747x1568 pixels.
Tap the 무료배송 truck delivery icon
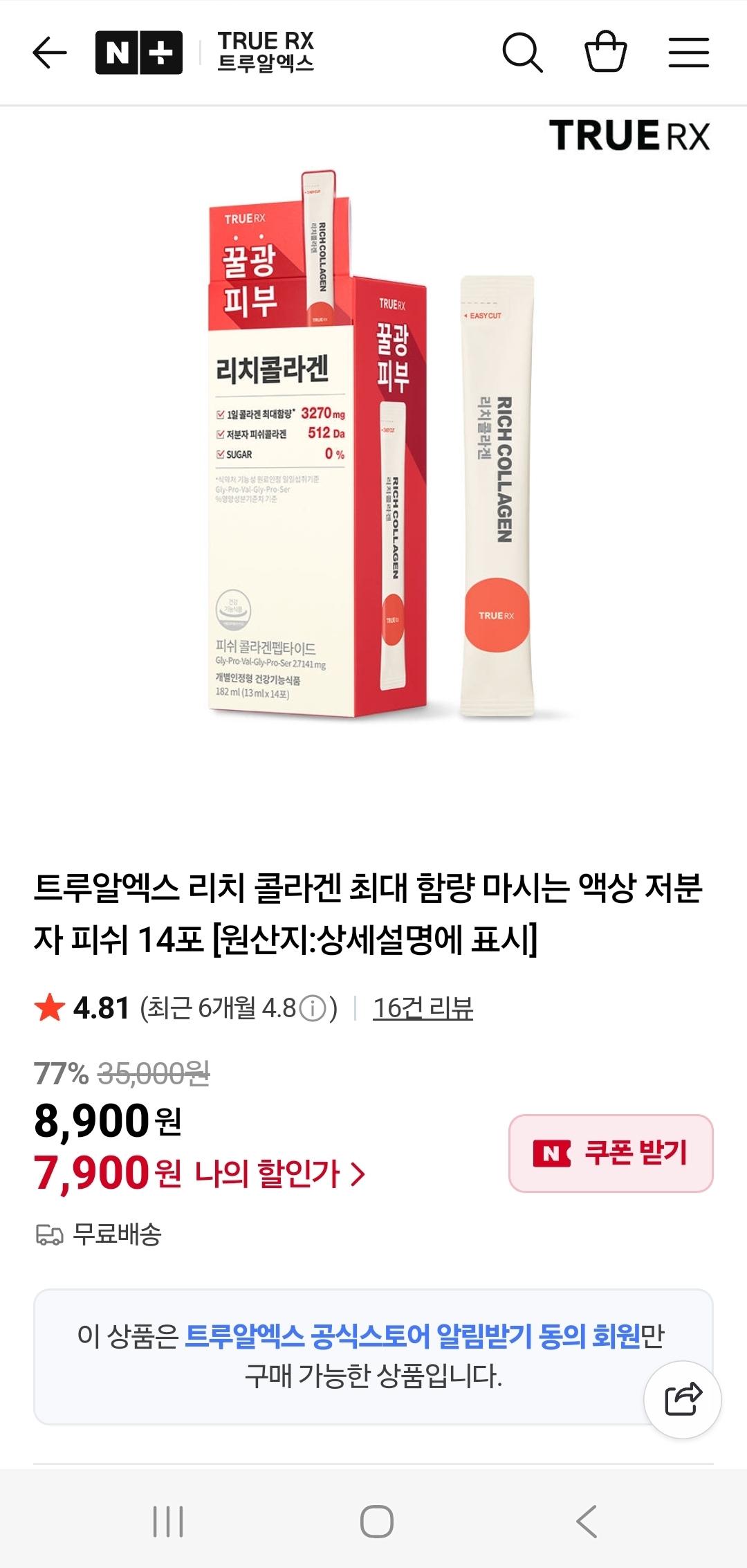tap(49, 1234)
